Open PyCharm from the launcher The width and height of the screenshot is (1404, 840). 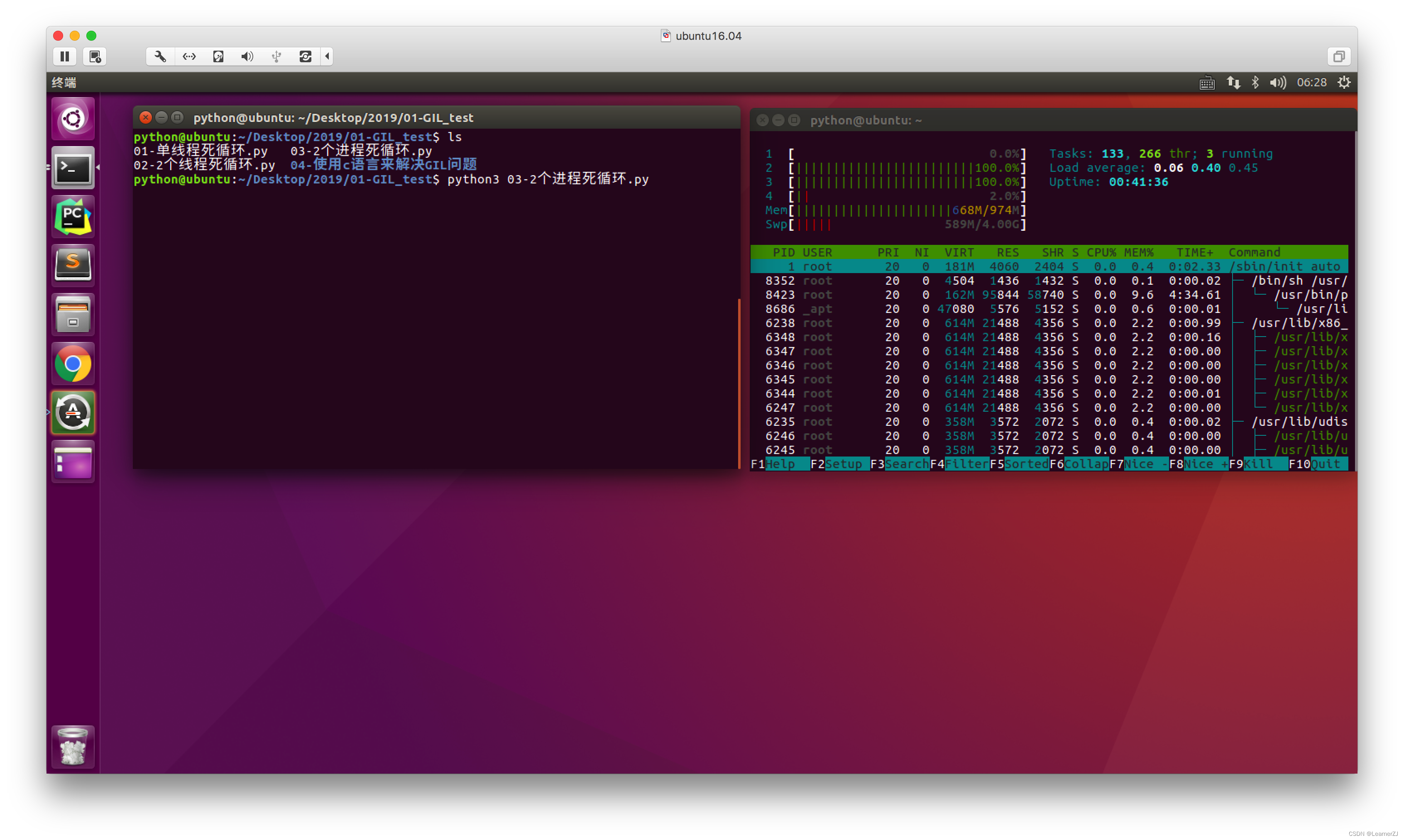(x=73, y=216)
